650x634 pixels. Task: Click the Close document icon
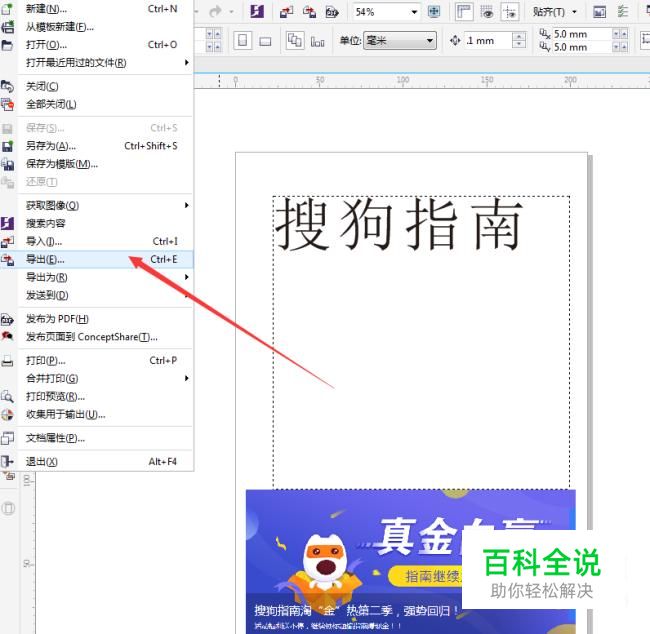click(x=7, y=86)
